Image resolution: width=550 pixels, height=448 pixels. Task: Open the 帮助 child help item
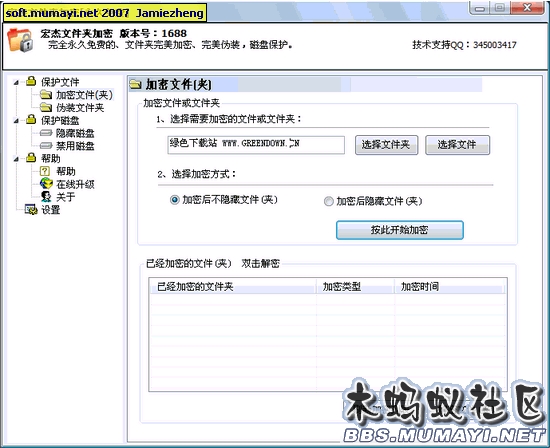click(x=66, y=171)
